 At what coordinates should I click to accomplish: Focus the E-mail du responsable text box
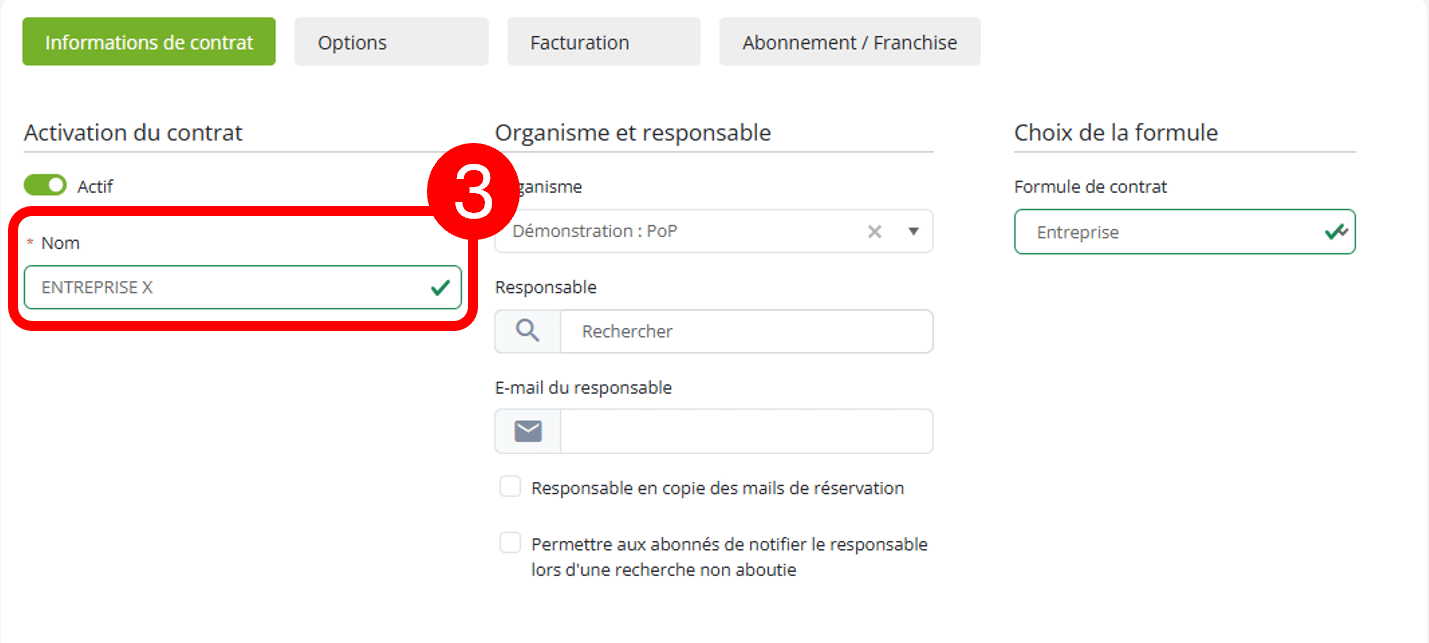[746, 431]
